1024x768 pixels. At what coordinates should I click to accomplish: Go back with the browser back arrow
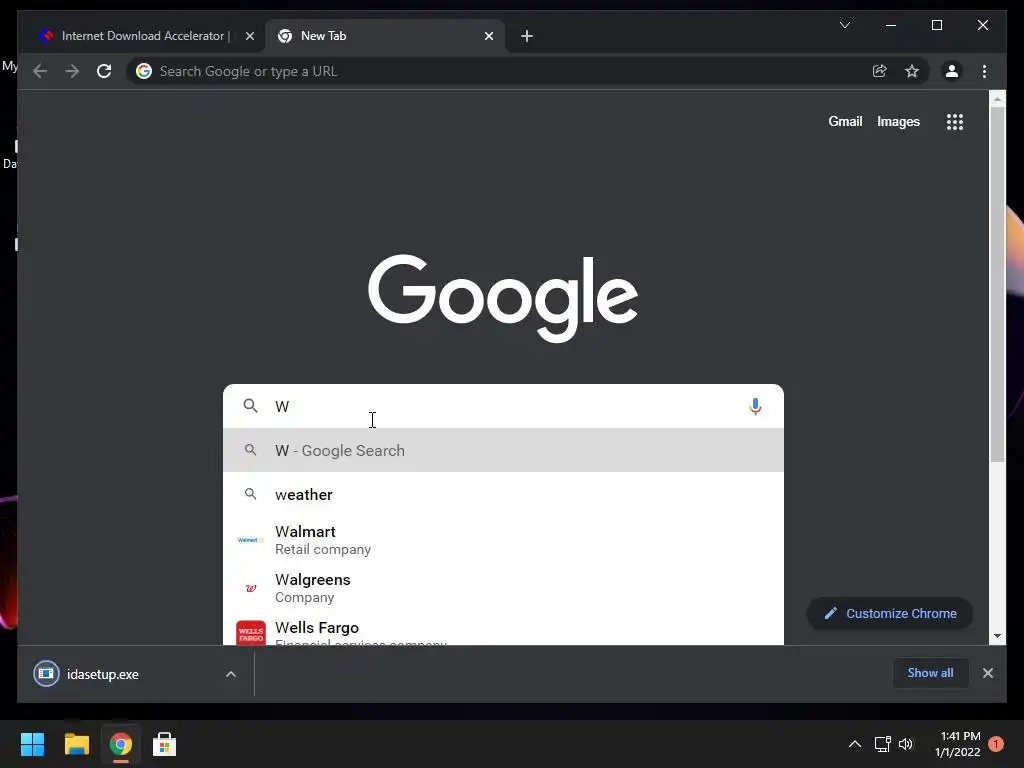point(40,71)
